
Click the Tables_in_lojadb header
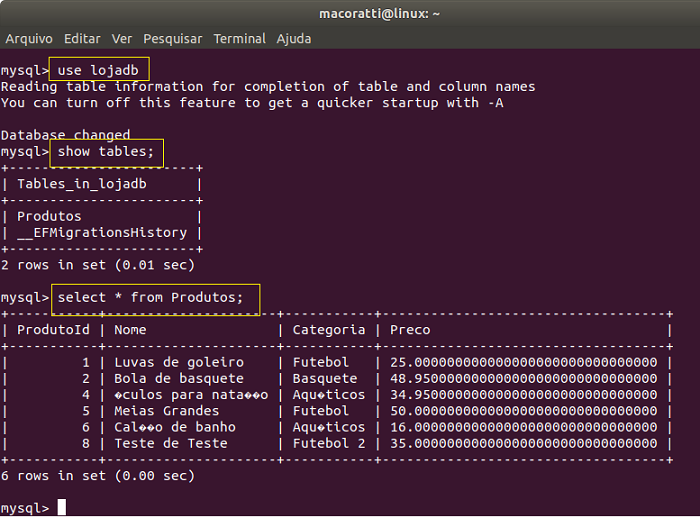point(82,184)
